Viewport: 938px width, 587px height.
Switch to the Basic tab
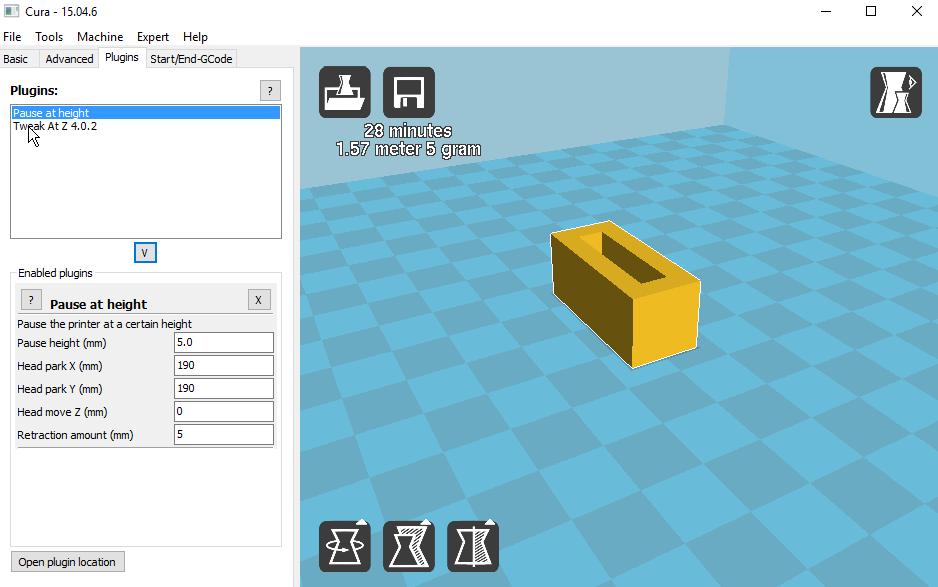click(x=16, y=59)
